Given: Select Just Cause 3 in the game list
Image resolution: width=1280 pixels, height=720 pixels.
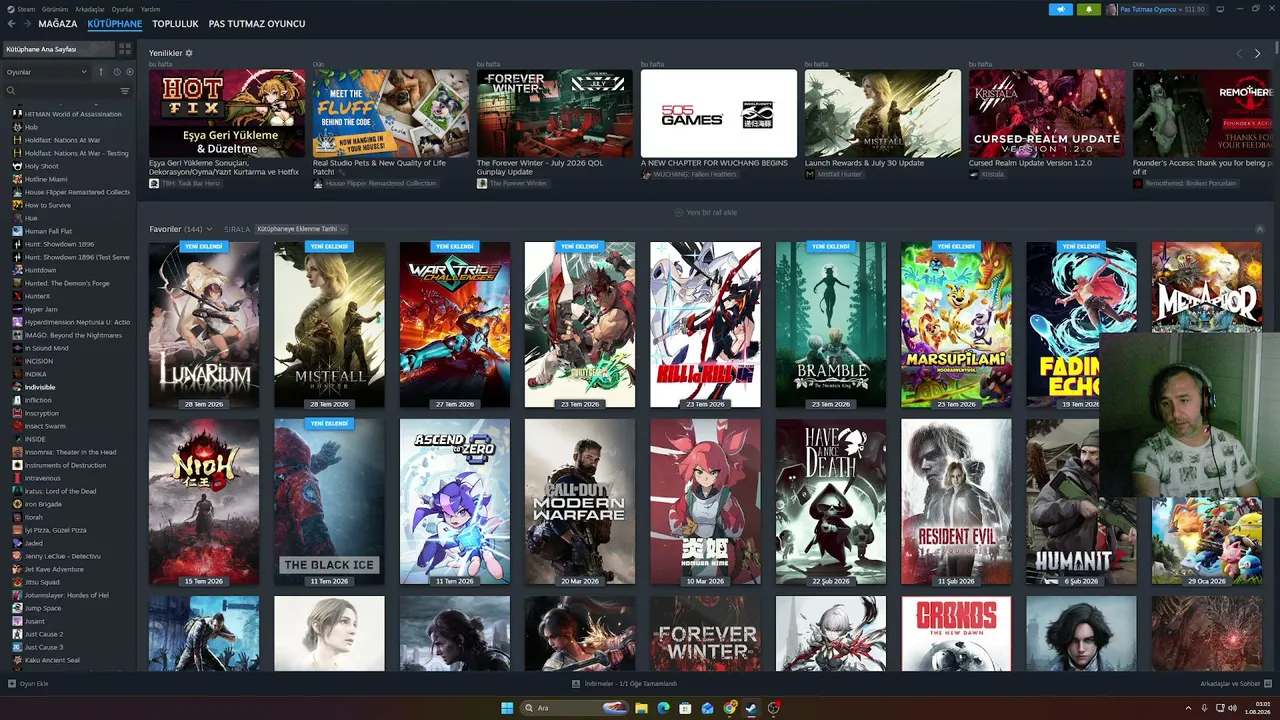Looking at the screenshot, I should click(x=44, y=647).
